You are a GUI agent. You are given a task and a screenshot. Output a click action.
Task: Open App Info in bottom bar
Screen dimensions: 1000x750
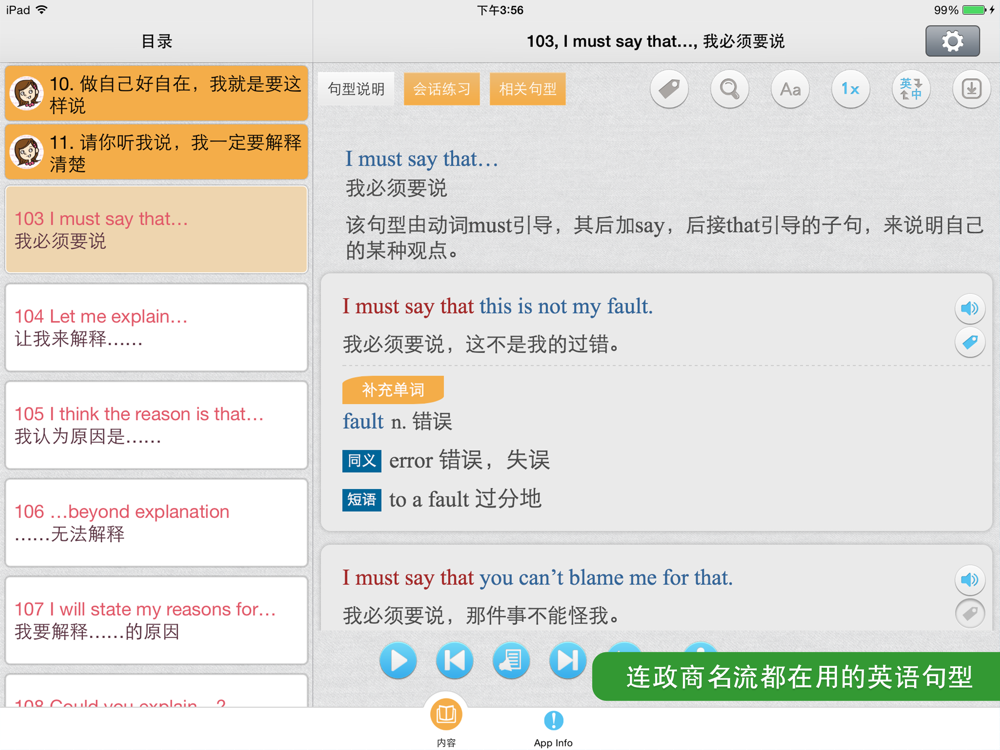coord(553,727)
